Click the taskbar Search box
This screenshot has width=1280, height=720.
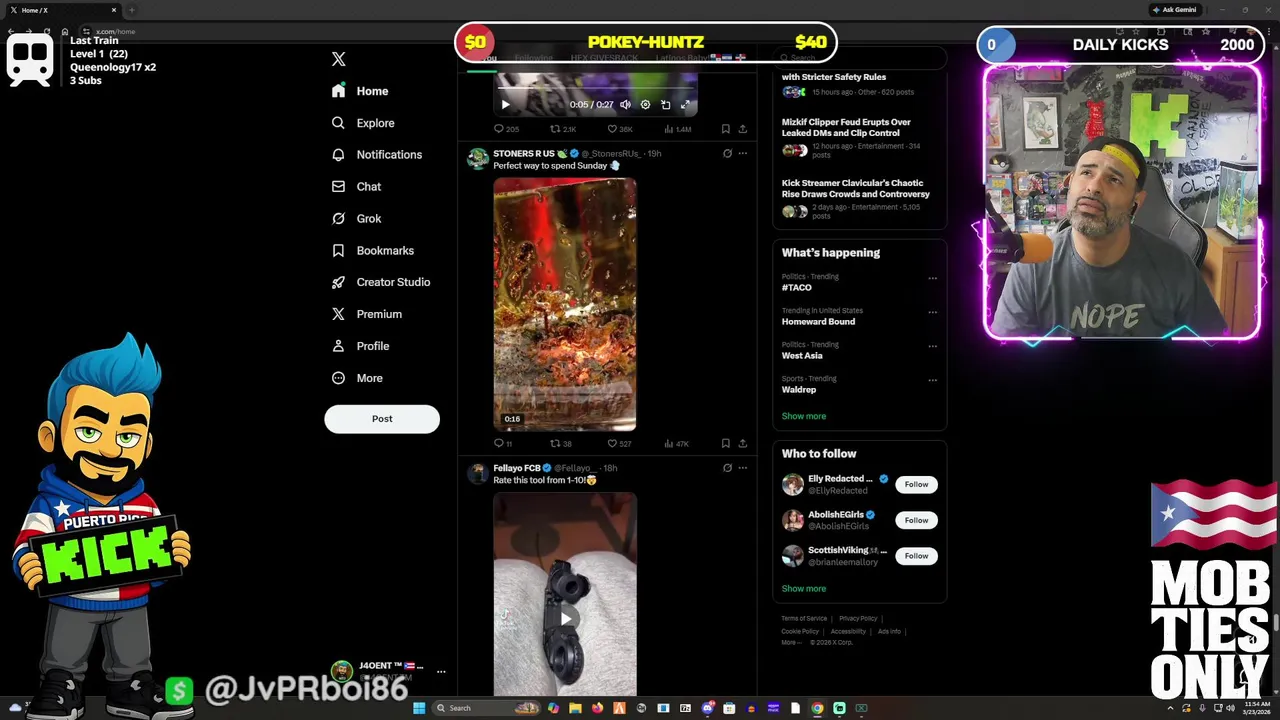coord(486,708)
